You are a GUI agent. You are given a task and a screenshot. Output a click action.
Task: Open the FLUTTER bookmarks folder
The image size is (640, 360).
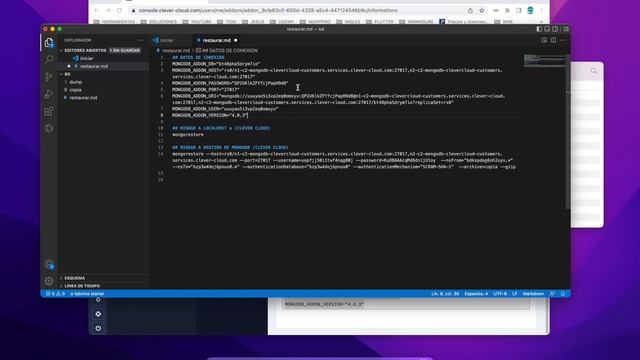coord(380,22)
